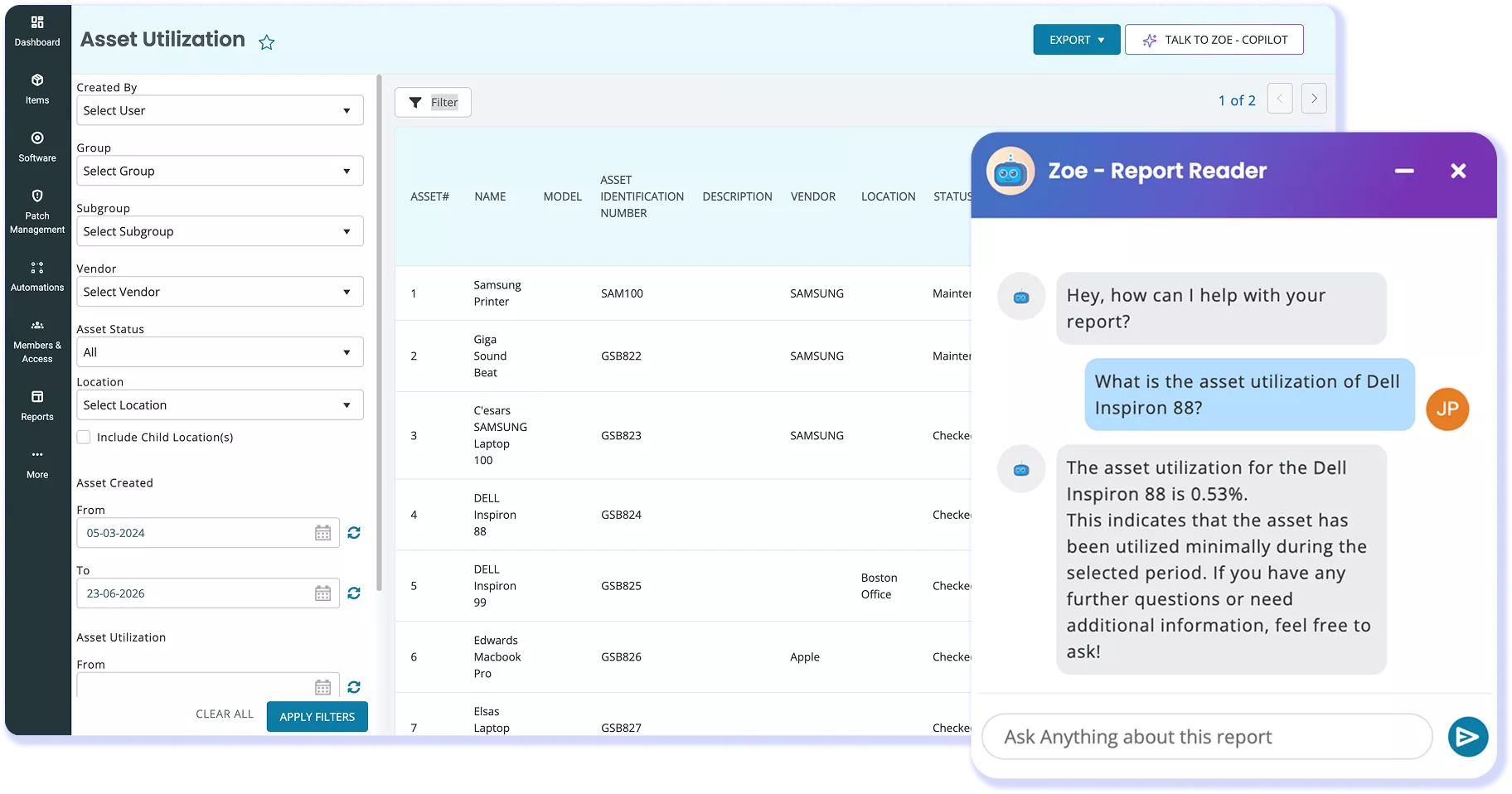
Task: Click the Filter button
Action: (x=433, y=102)
